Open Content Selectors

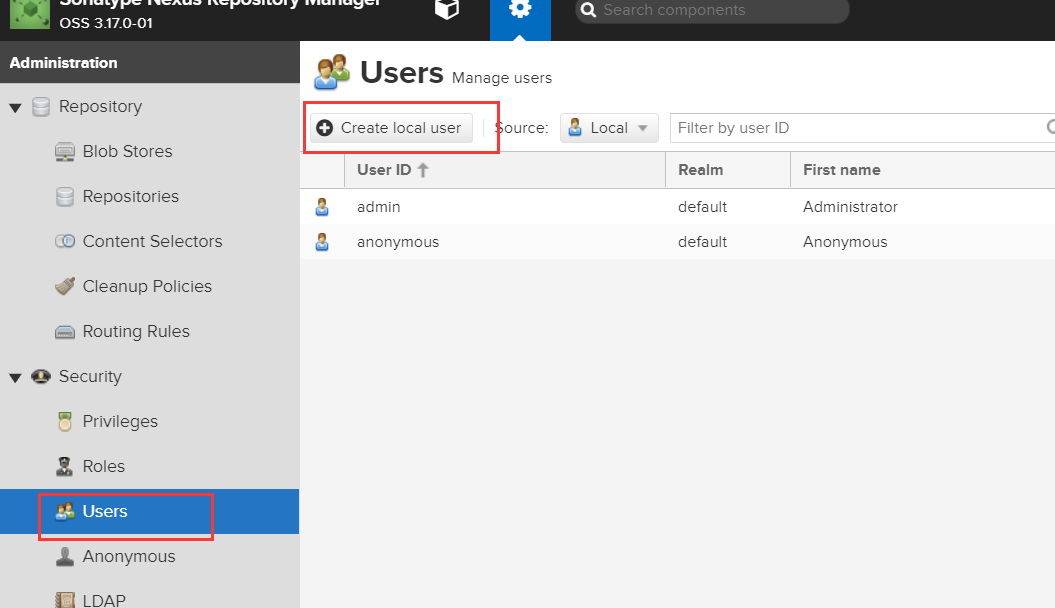(152, 241)
